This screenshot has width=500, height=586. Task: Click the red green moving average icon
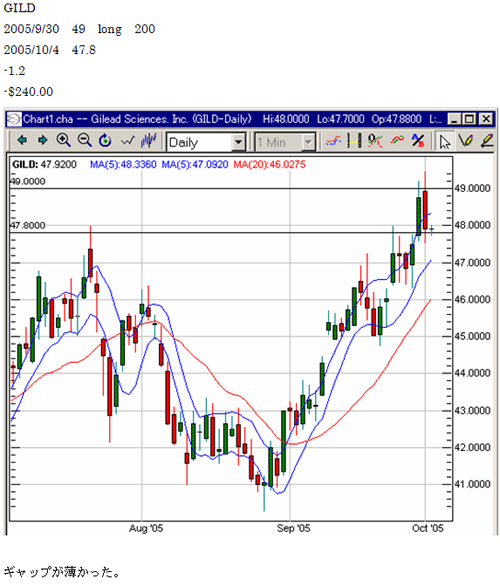397,141
